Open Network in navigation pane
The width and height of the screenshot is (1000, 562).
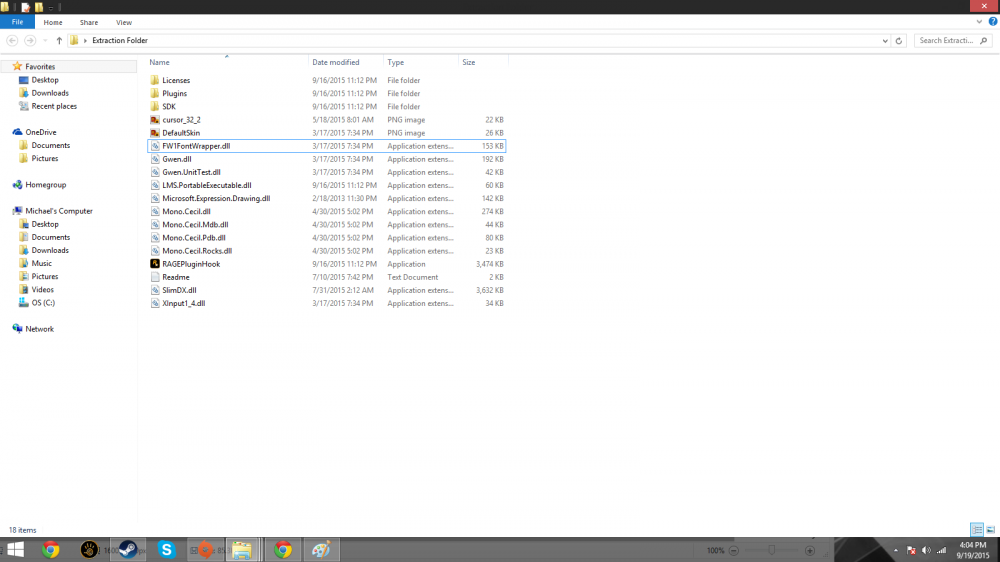40,329
